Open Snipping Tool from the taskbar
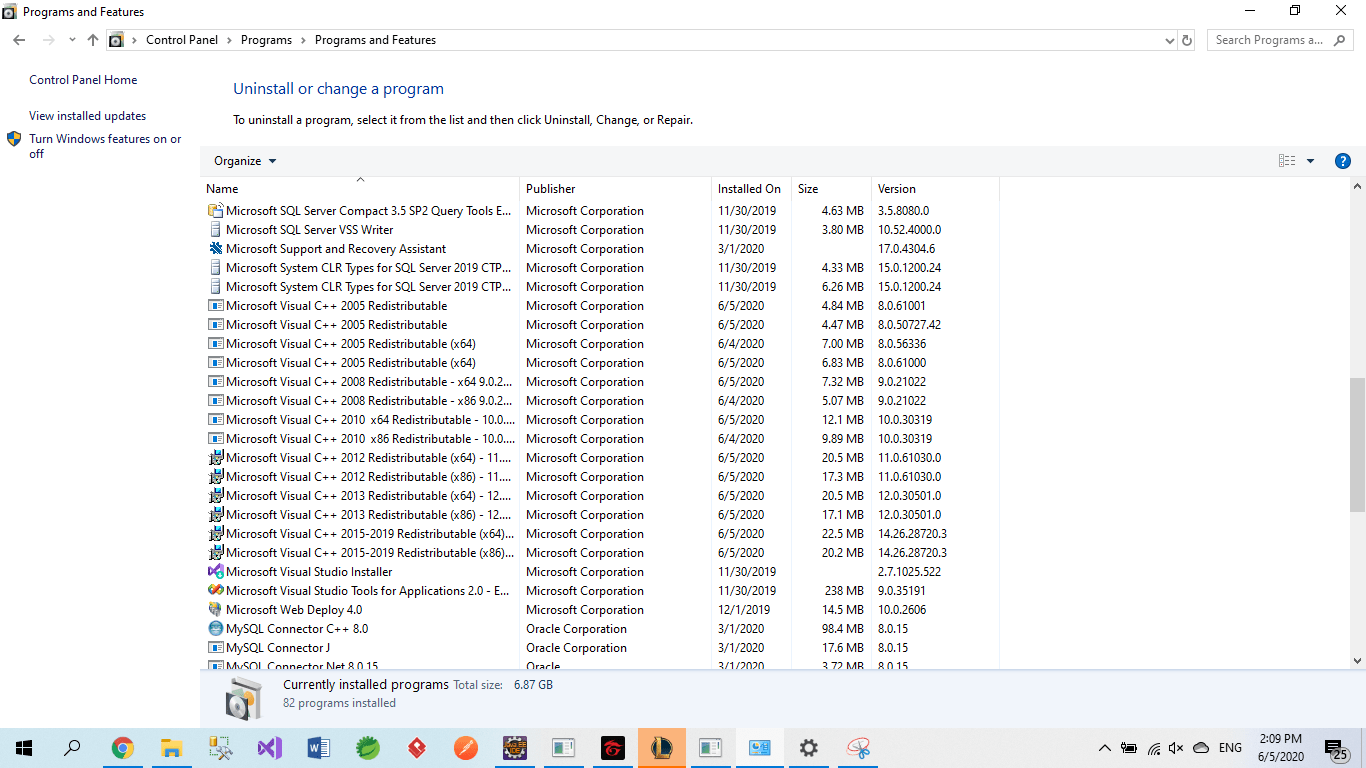Image resolution: width=1366 pixels, height=768 pixels. (858, 748)
